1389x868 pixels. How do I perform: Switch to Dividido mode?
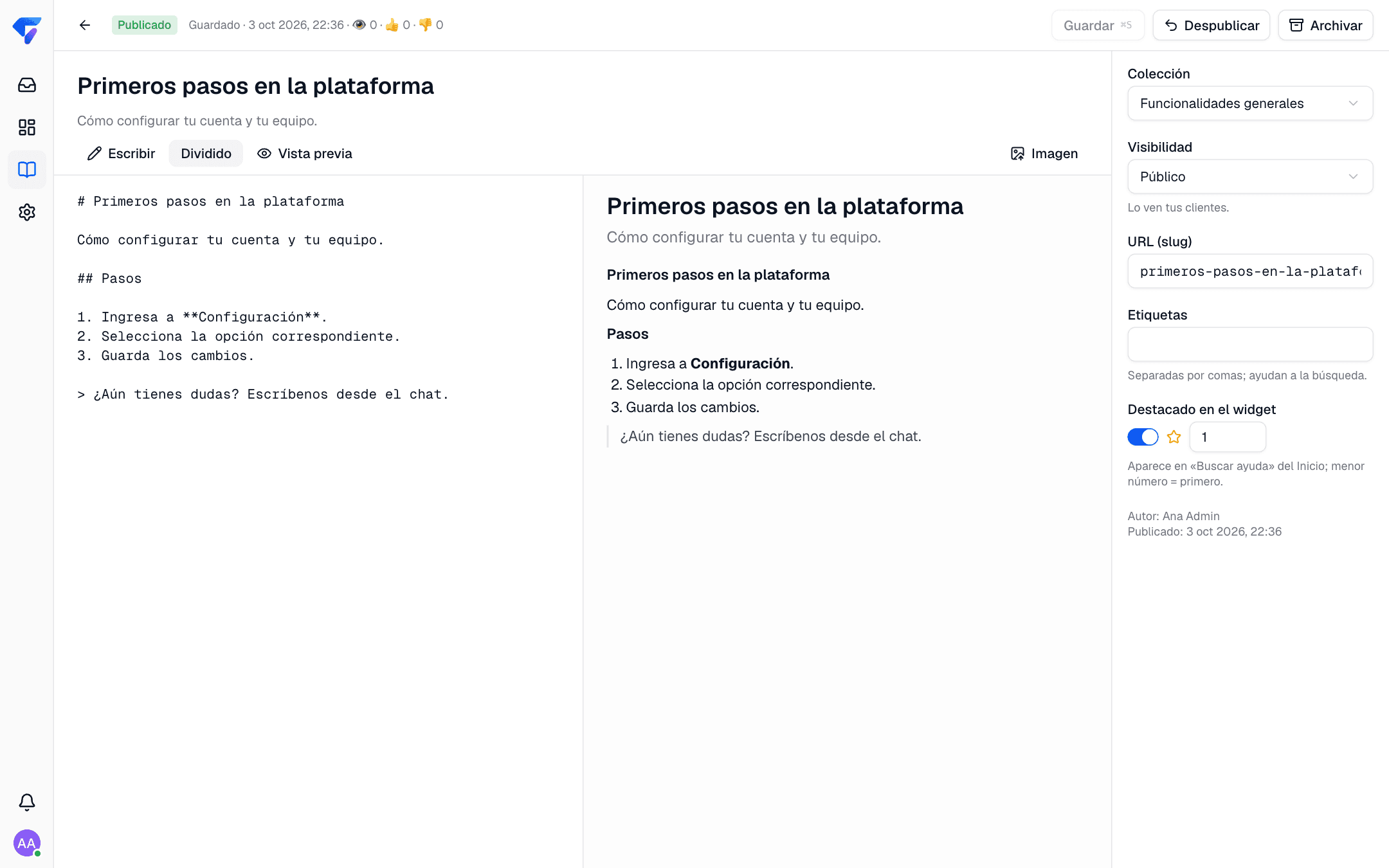206,154
